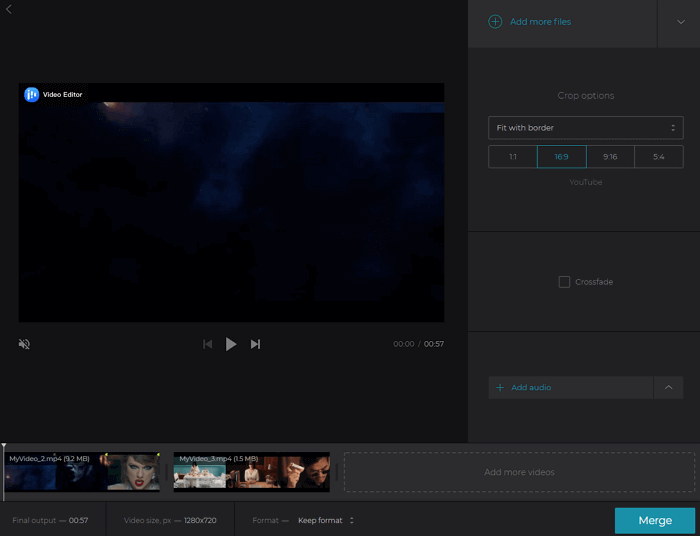Viewport: 700px width, 536px height.
Task: Skip to the next clip
Action: (x=255, y=344)
